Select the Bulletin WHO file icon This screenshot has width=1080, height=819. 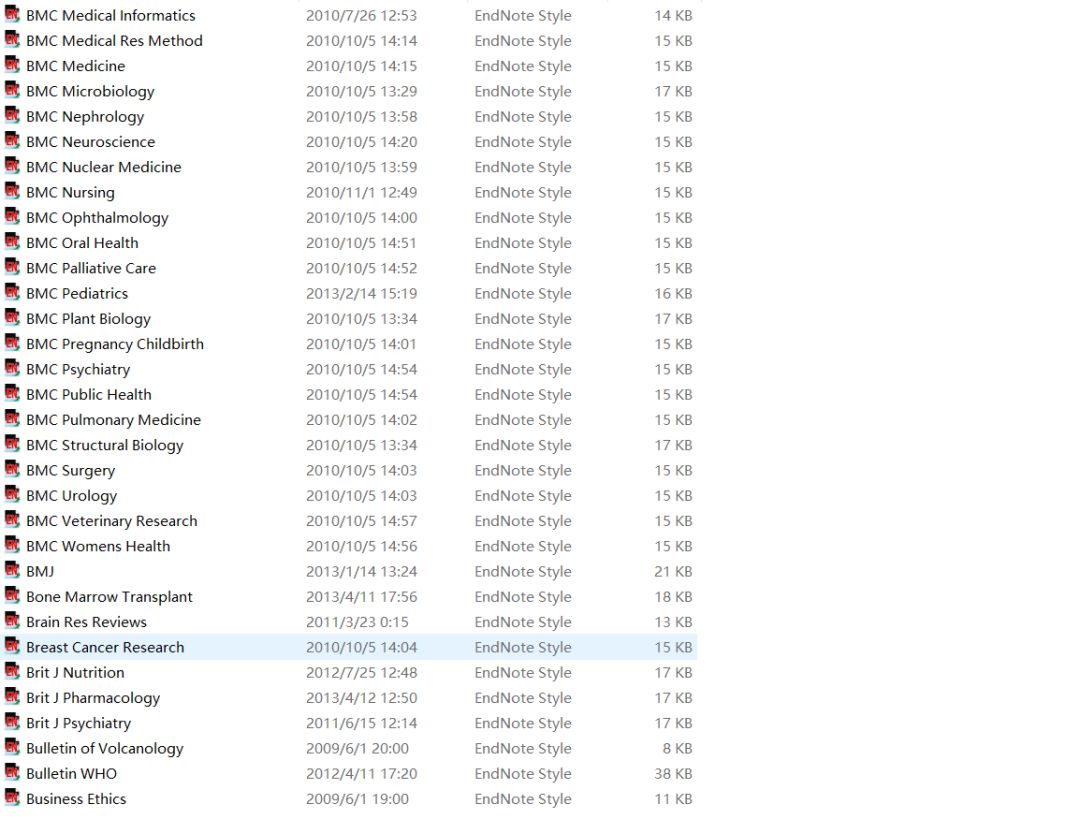point(12,771)
